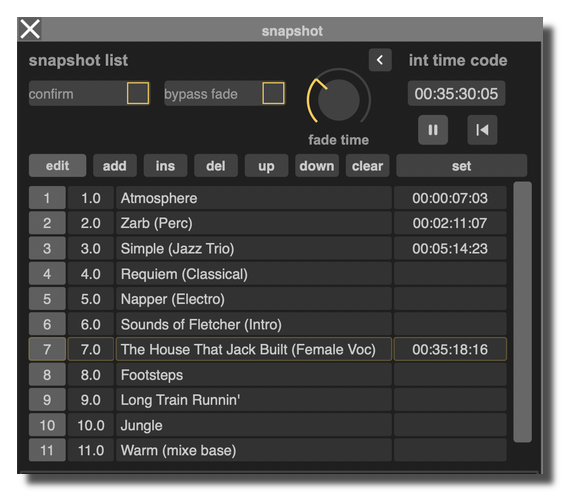Select the Jungle snapshot name

[x=254, y=425]
